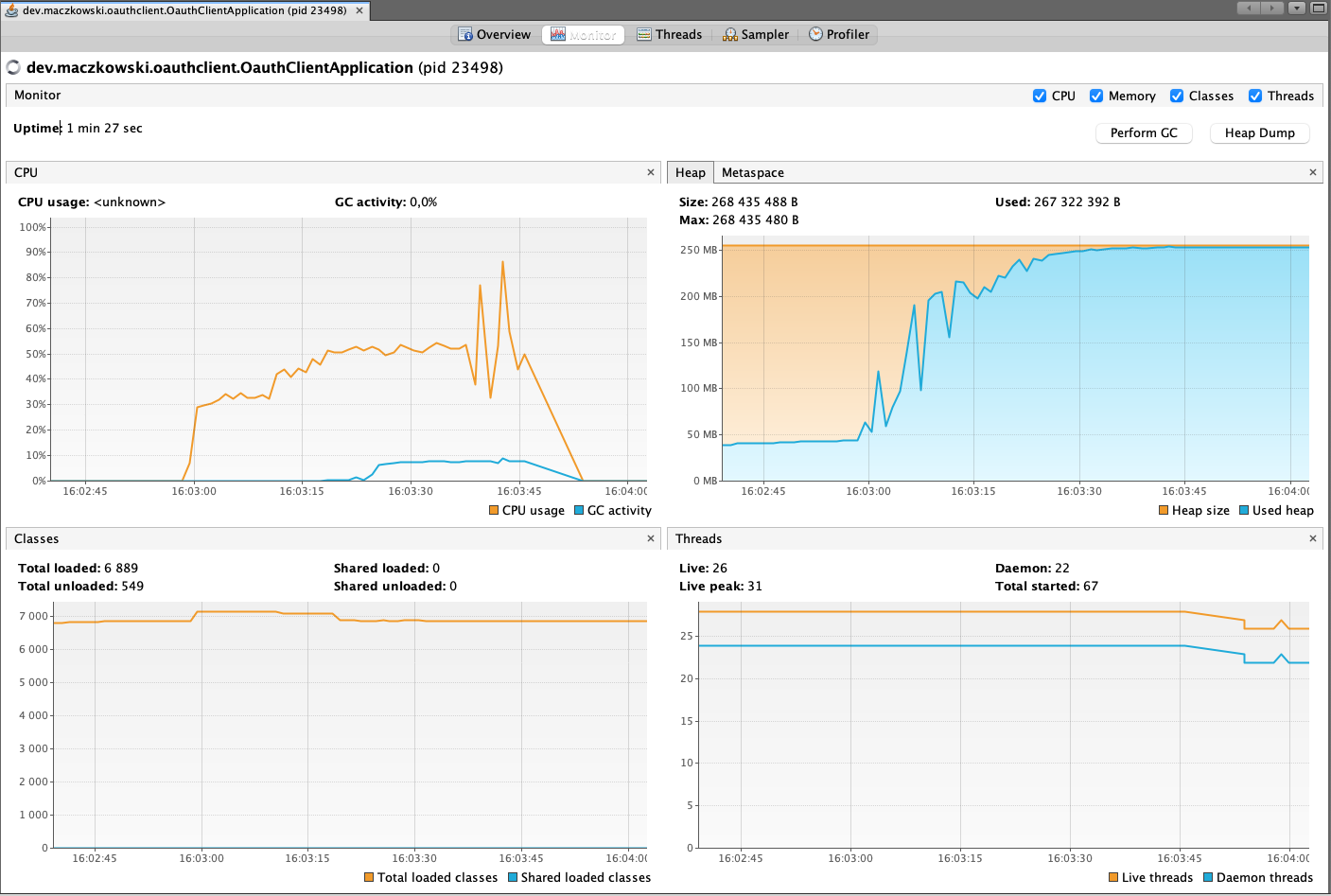Click the orange CPU usage legend swatch
The width and height of the screenshot is (1331, 896).
coord(494,511)
